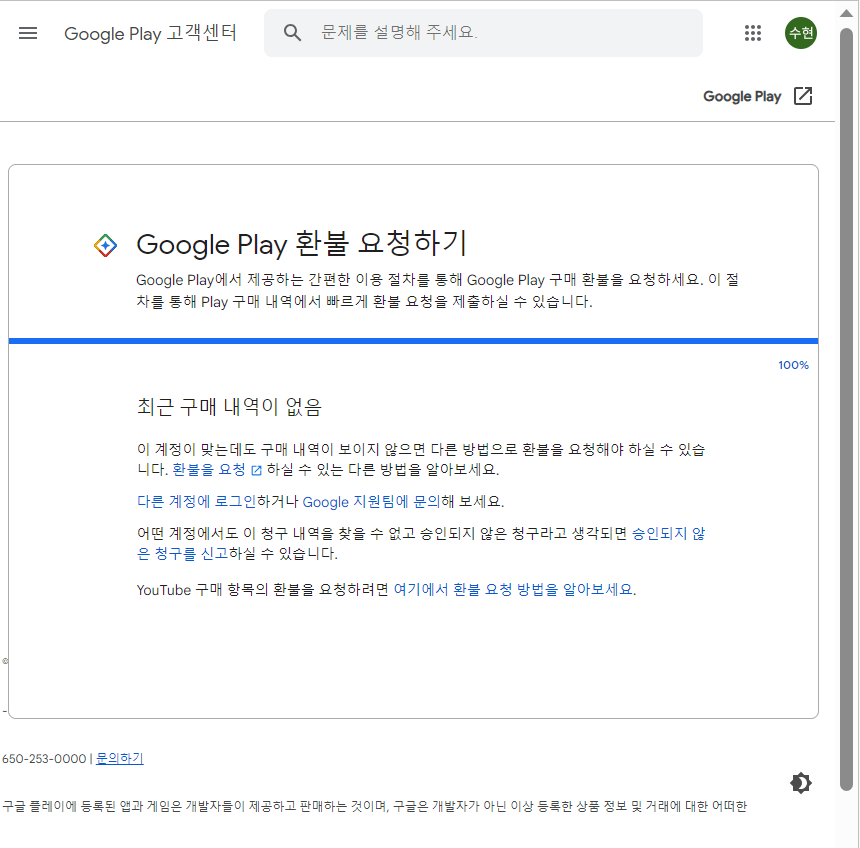Screen dimensions: 860x848
Task: Click the search magnifying glass icon
Action: [292, 33]
